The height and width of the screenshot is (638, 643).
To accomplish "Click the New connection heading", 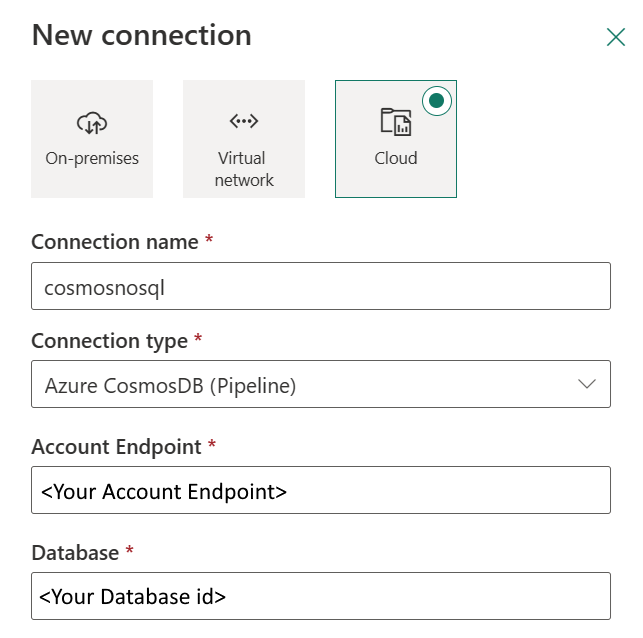I will pyautogui.click(x=142, y=36).
